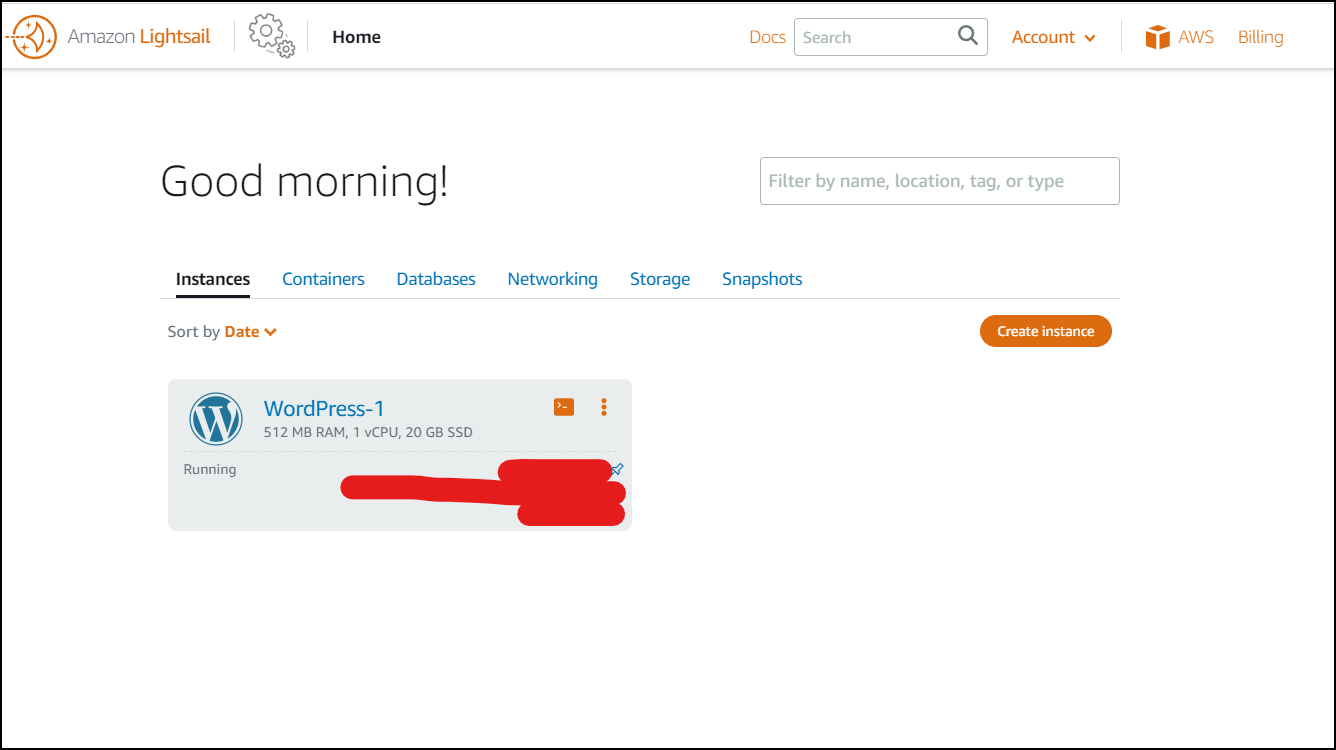Click the AWS cube icon
This screenshot has width=1336, height=750.
pos(1157,37)
